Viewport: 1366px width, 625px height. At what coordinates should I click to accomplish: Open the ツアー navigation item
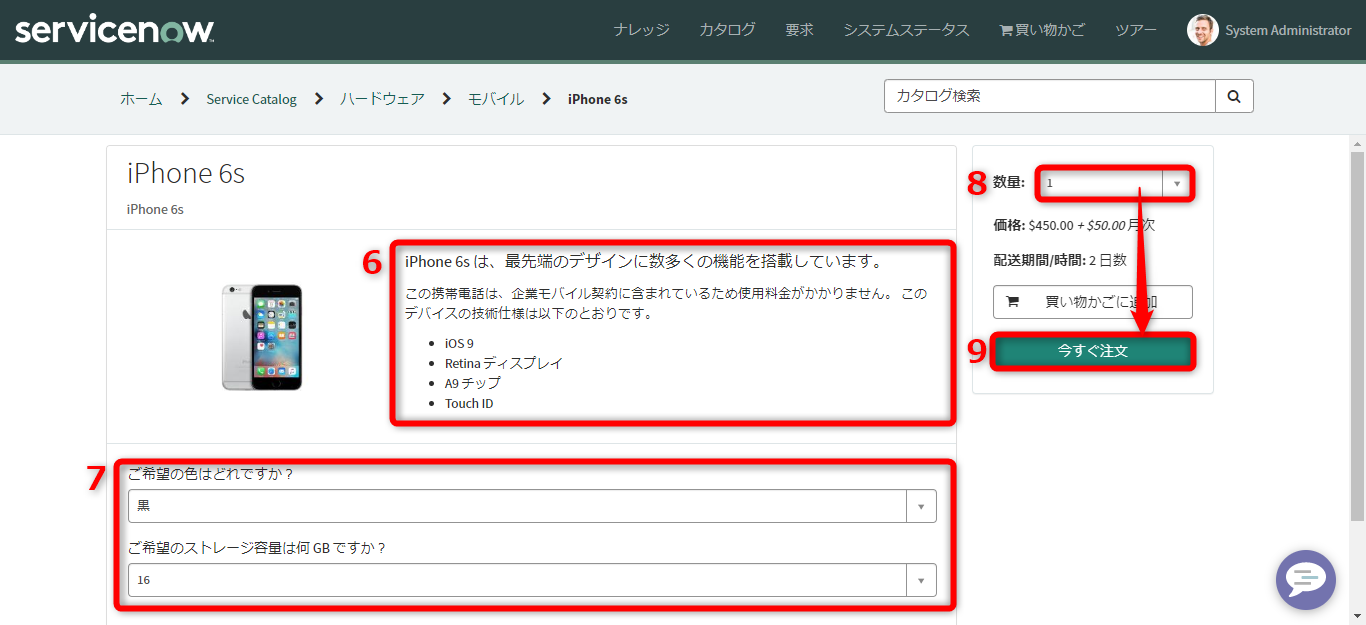pyautogui.click(x=1135, y=30)
